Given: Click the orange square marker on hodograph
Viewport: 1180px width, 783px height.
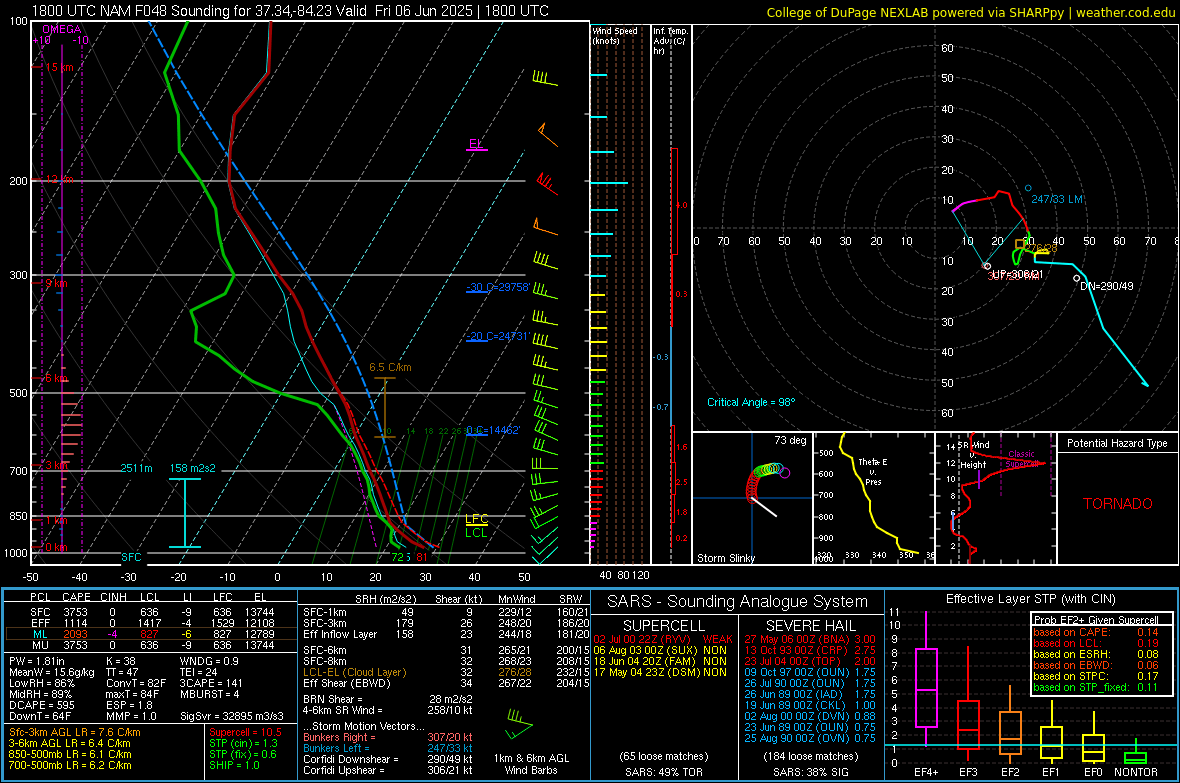Looking at the screenshot, I should pos(1020,244).
